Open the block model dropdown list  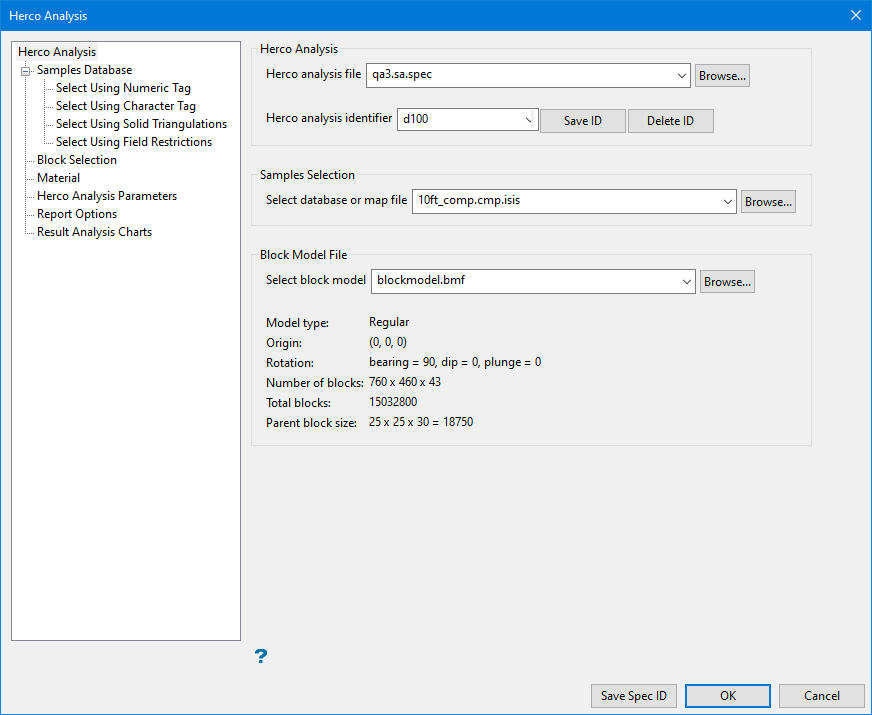(686, 281)
